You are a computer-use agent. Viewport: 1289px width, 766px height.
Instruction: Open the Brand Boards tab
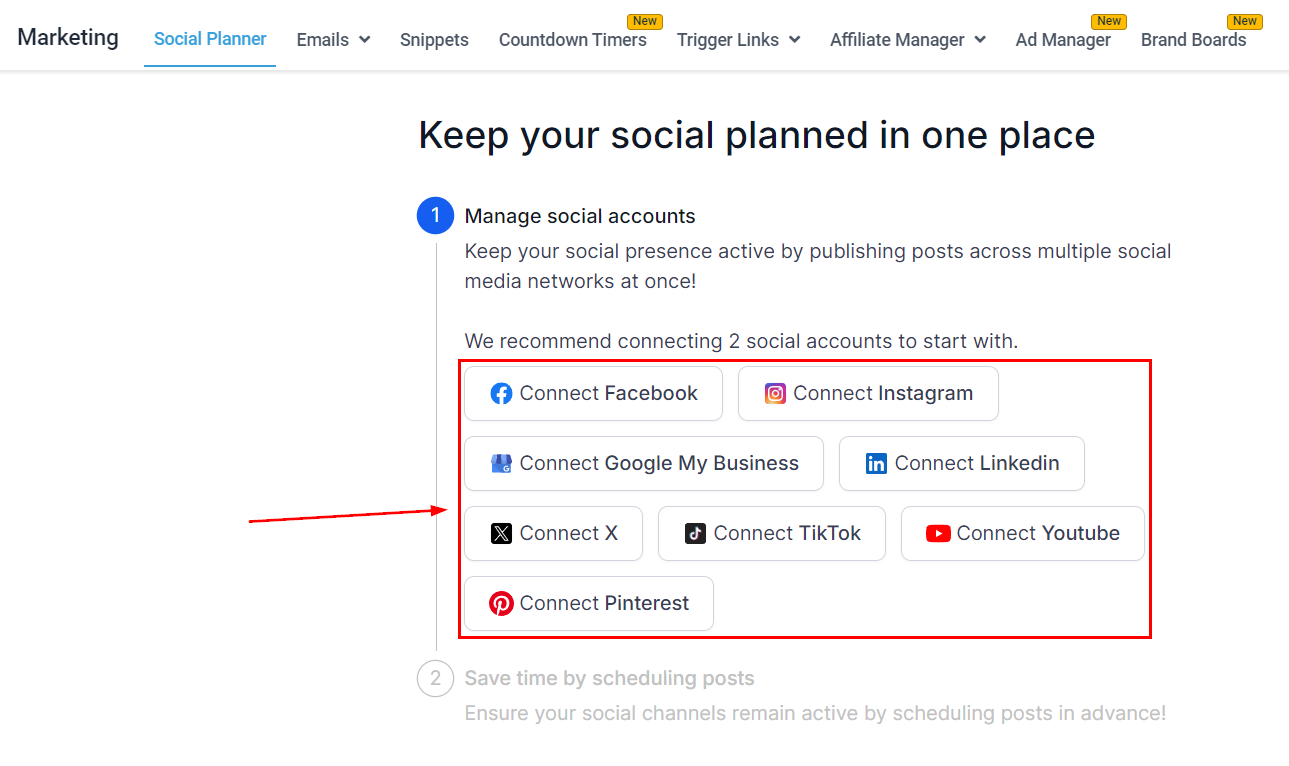pos(1193,40)
